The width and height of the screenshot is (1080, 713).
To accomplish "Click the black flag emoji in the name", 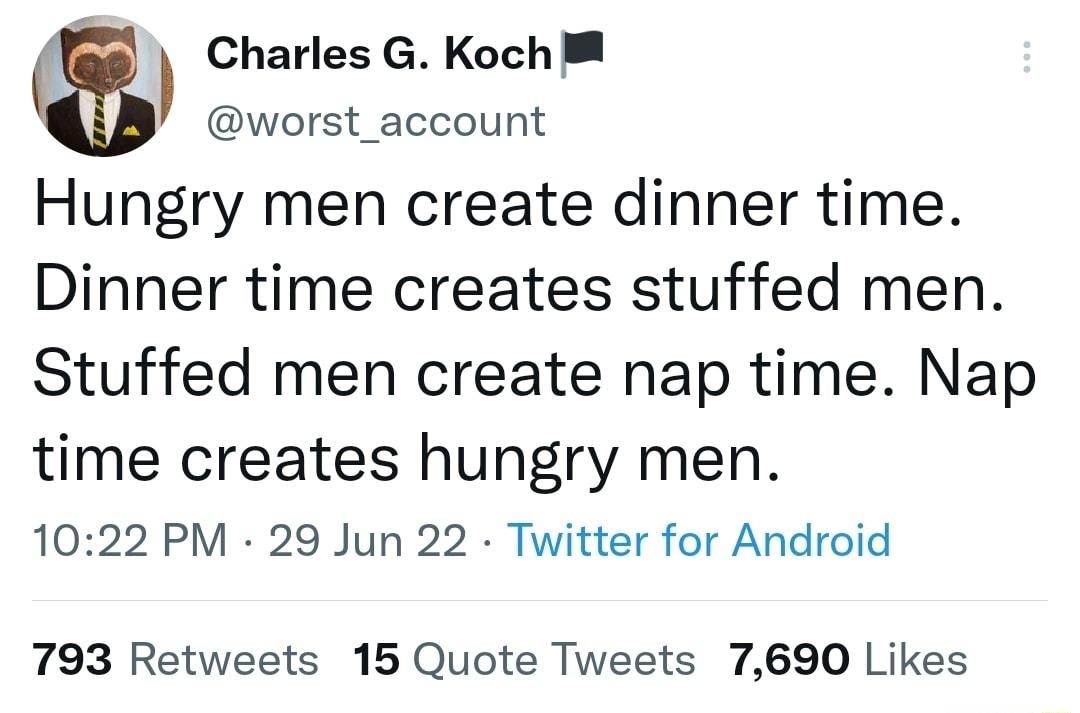I will [x=582, y=48].
